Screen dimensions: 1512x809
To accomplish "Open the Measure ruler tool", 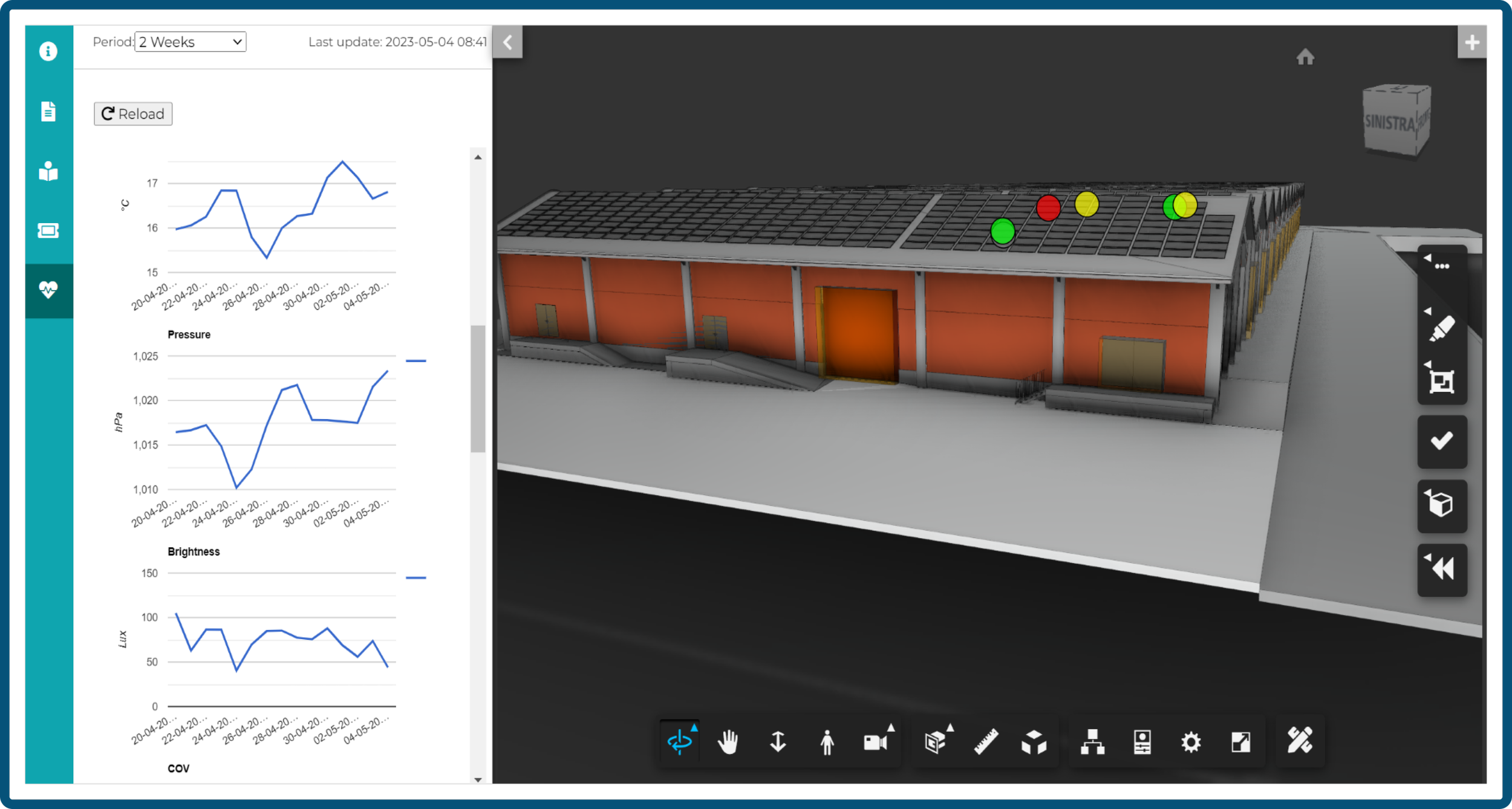I will tap(986, 742).
